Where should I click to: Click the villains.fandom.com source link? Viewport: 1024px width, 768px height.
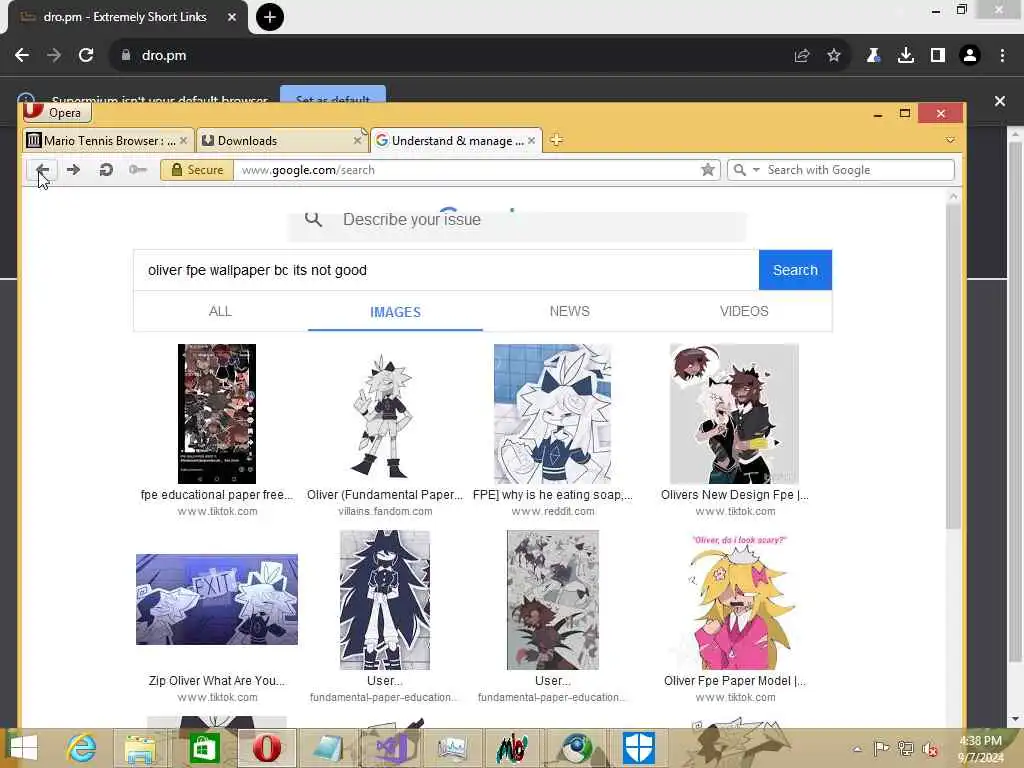click(385, 511)
